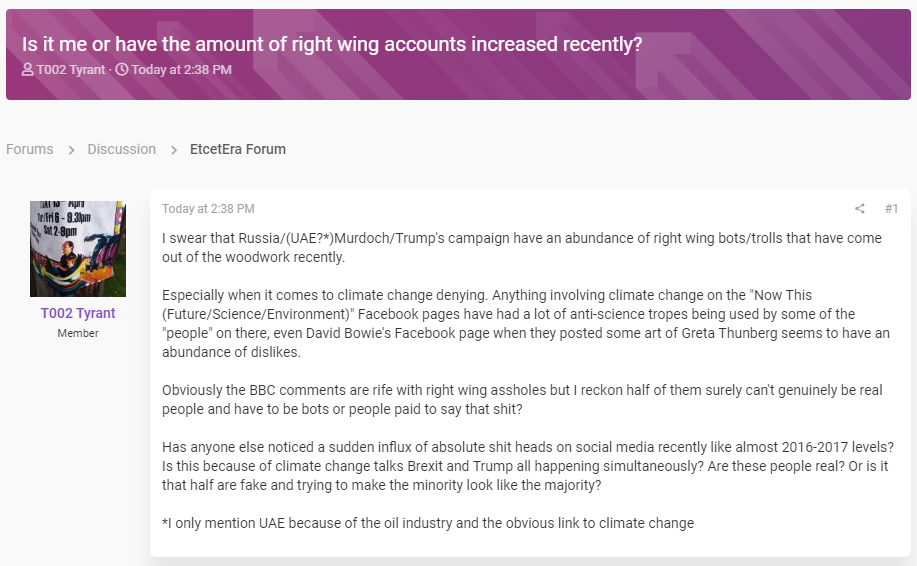Click the Member label under the username
Image resolution: width=917 pixels, height=566 pixels.
(78, 333)
